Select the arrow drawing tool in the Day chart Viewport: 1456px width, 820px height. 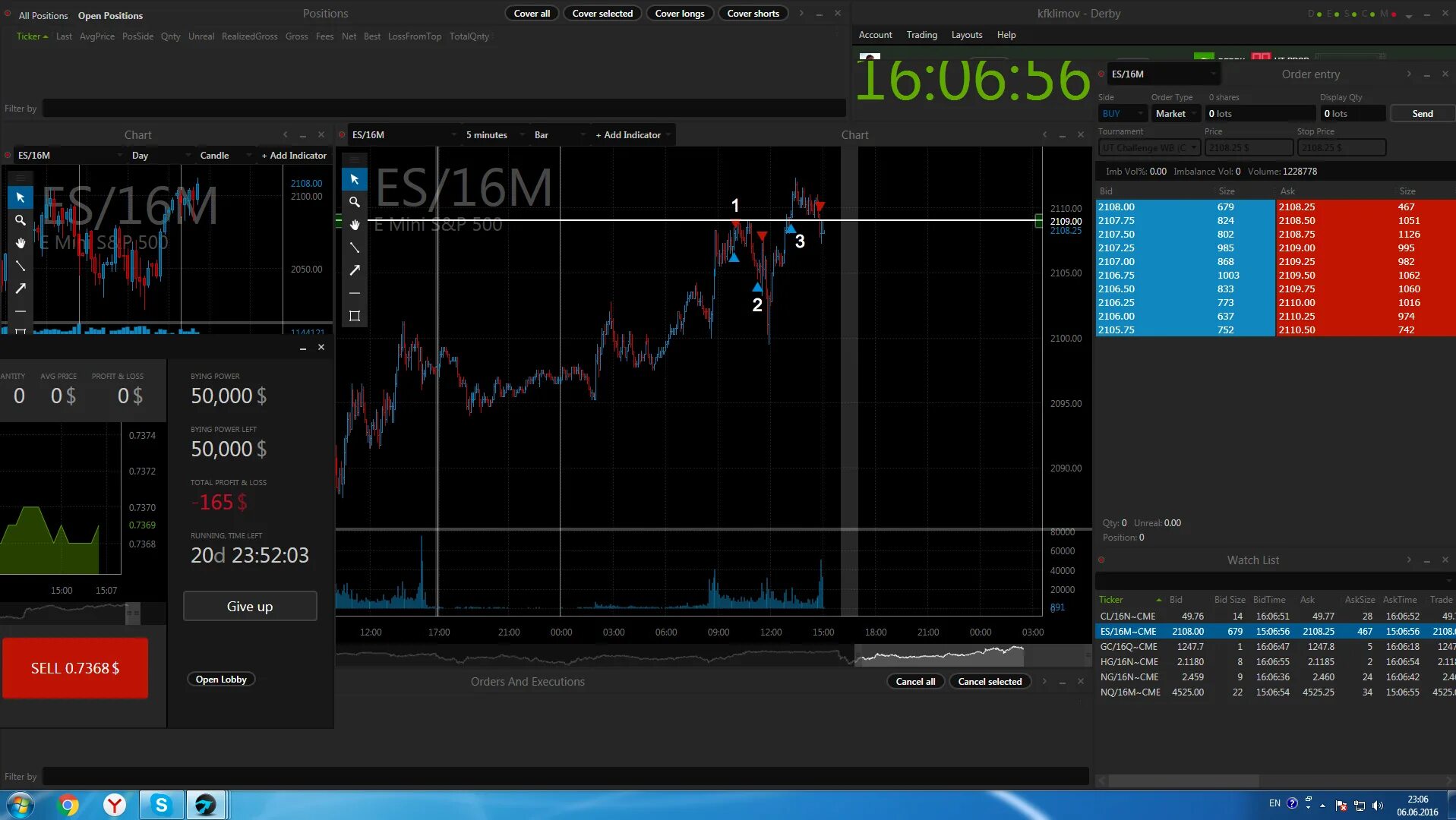tap(21, 289)
